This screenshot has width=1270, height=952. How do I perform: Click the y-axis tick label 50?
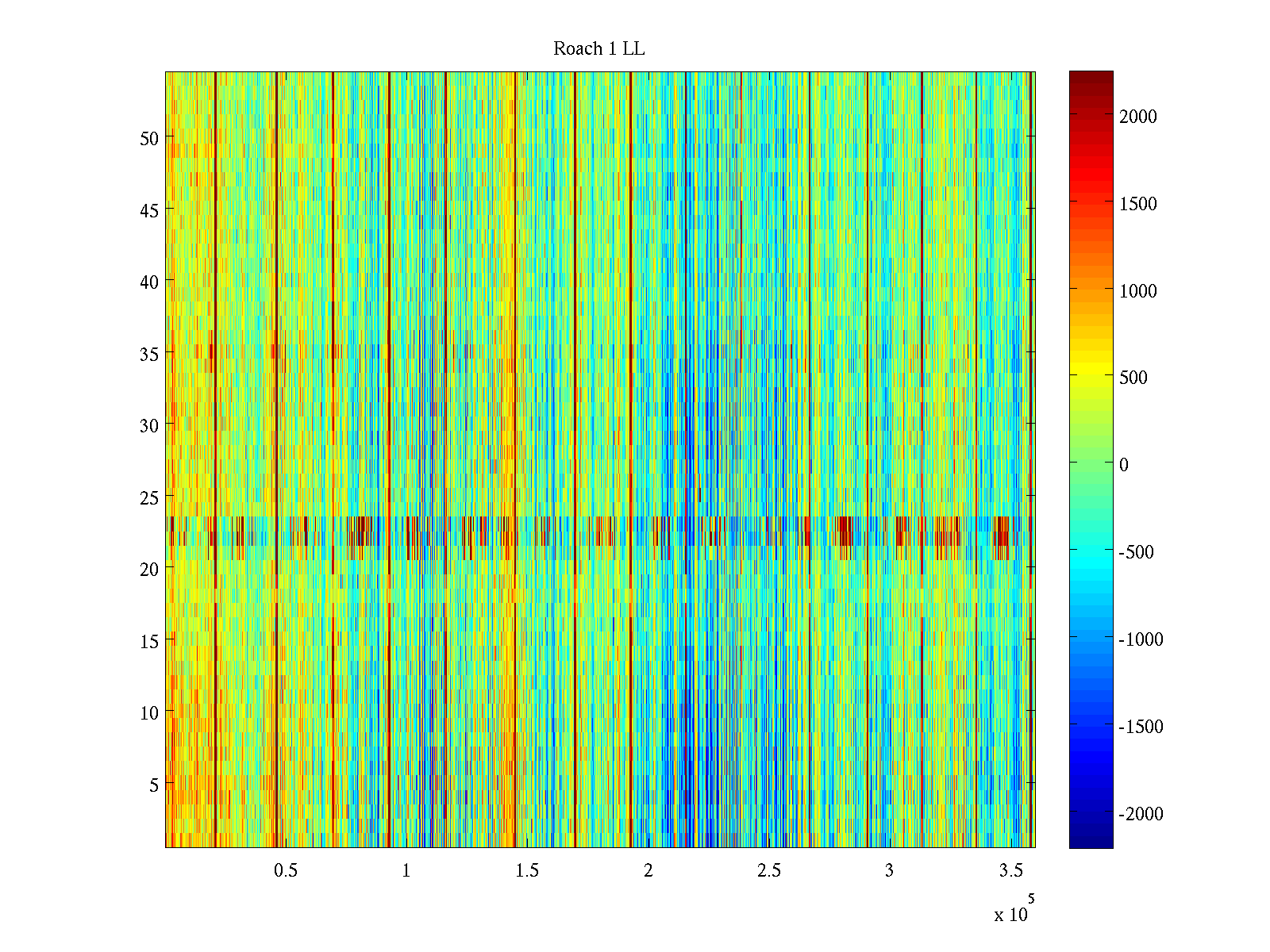click(x=149, y=138)
